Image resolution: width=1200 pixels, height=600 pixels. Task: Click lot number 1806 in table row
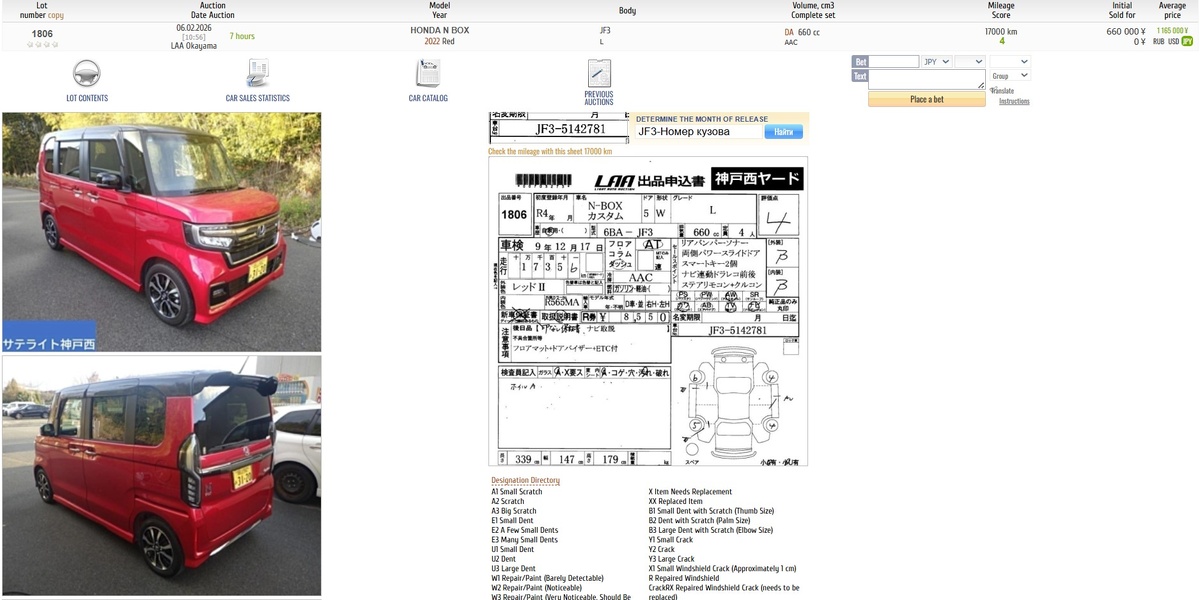tap(42, 34)
